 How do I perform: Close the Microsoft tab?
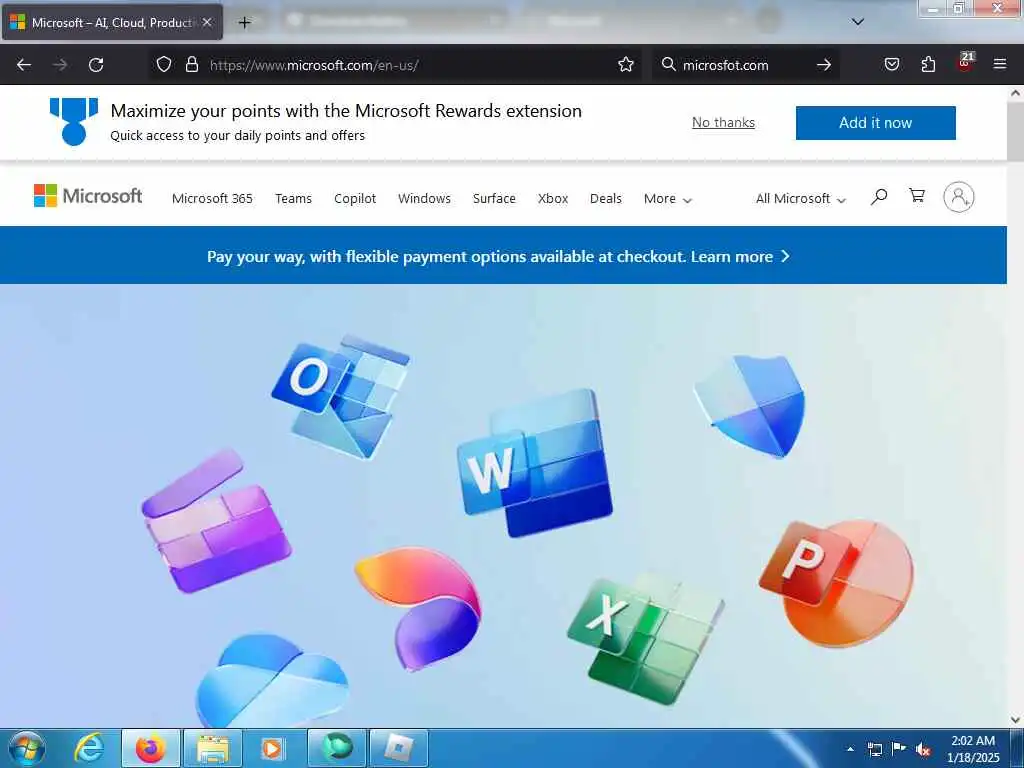[206, 22]
